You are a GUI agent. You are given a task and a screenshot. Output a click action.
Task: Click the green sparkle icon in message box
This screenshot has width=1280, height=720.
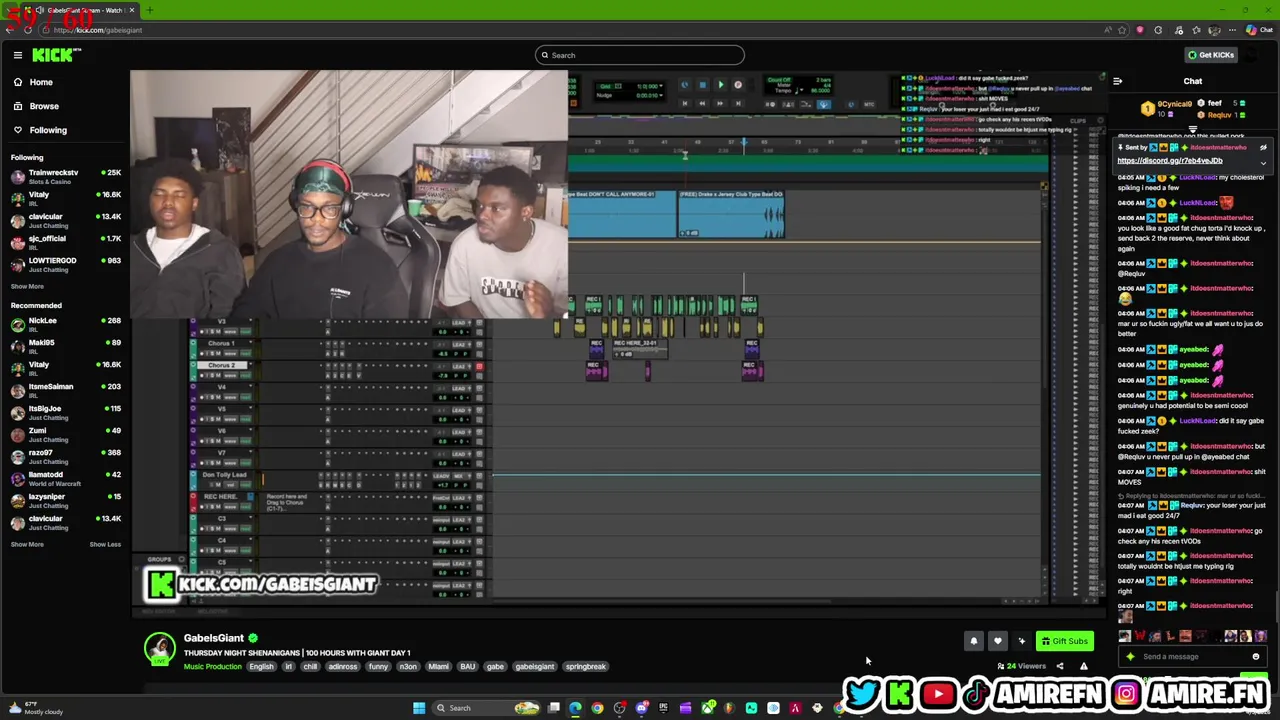coord(1130,657)
